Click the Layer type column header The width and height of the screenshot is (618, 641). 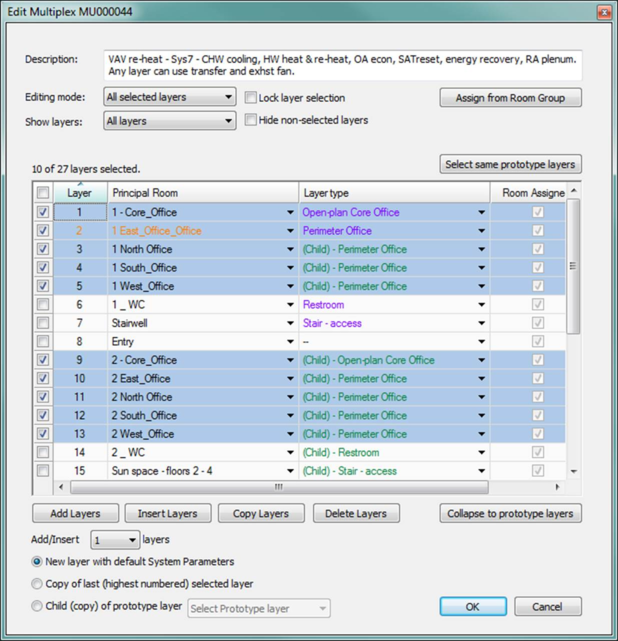(394, 192)
